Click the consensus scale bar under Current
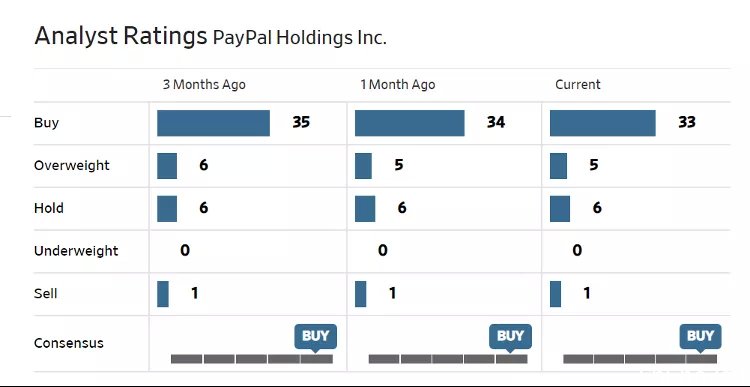The image size is (750, 387). click(640, 359)
